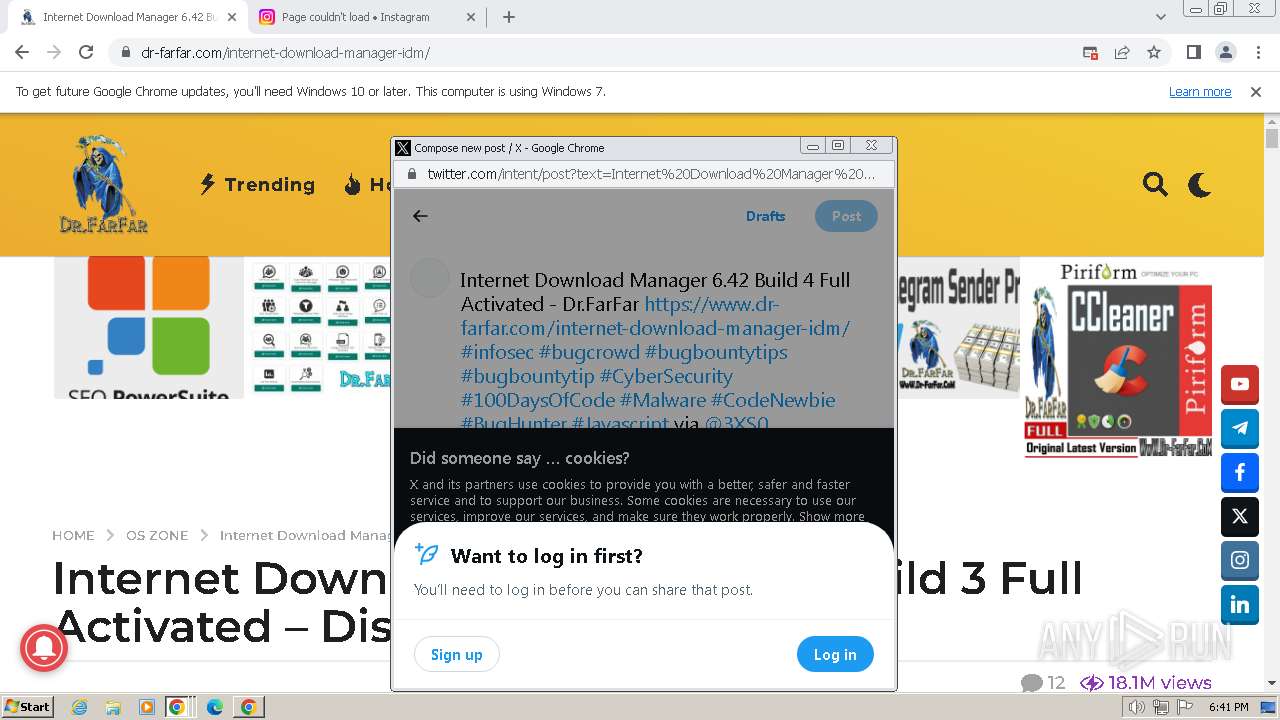1280x720 pixels.
Task: Click the twitter.com popup address bar
Action: (644, 174)
